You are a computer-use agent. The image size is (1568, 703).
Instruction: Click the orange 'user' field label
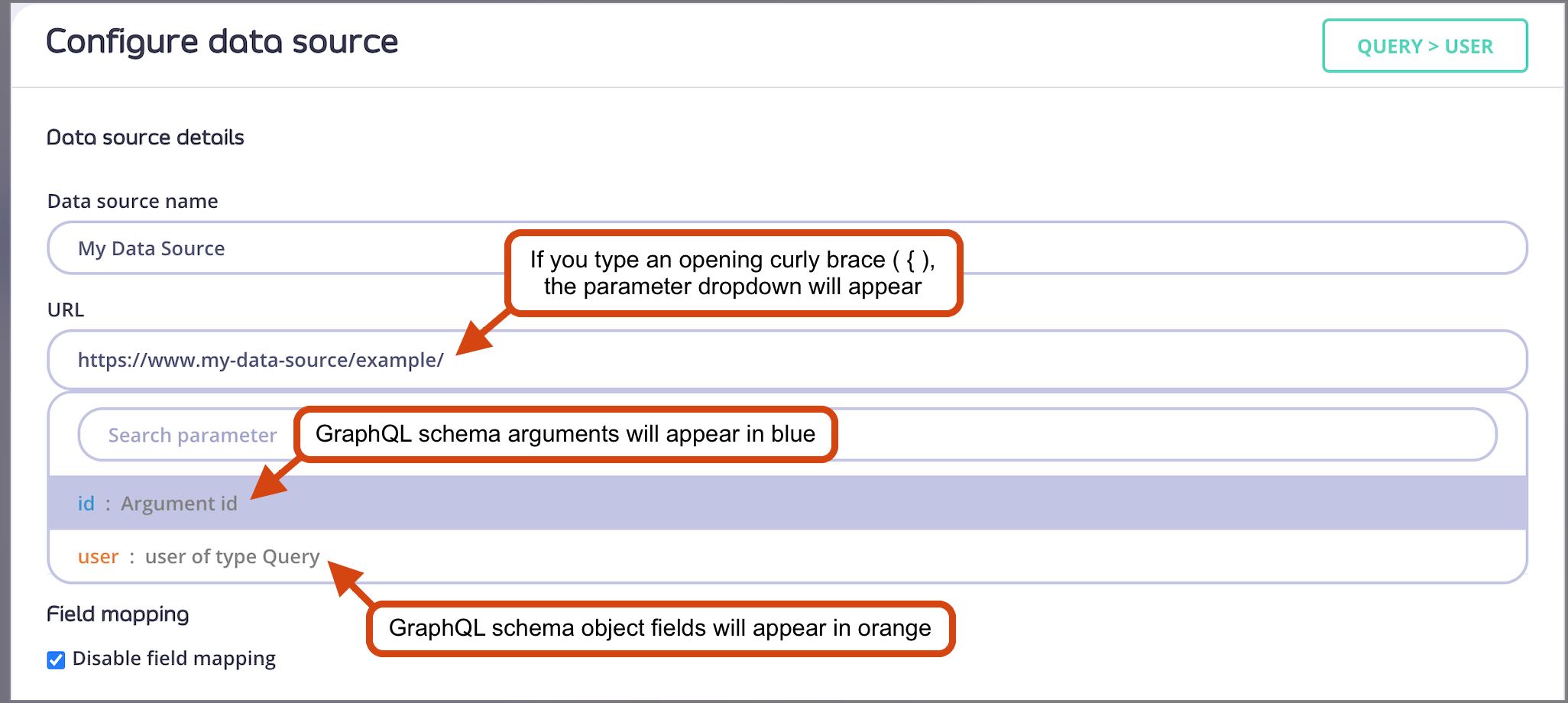(98, 556)
